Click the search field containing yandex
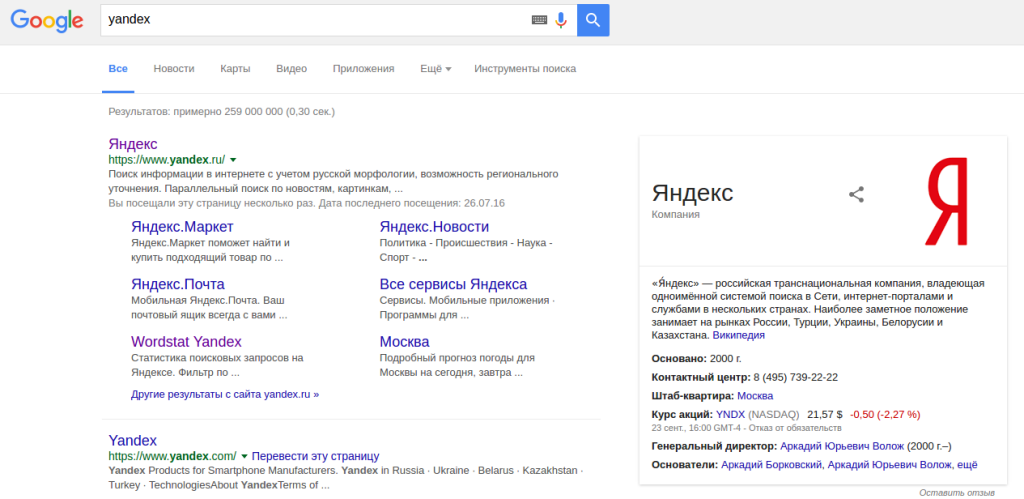The image size is (1024, 499). click(x=313, y=20)
